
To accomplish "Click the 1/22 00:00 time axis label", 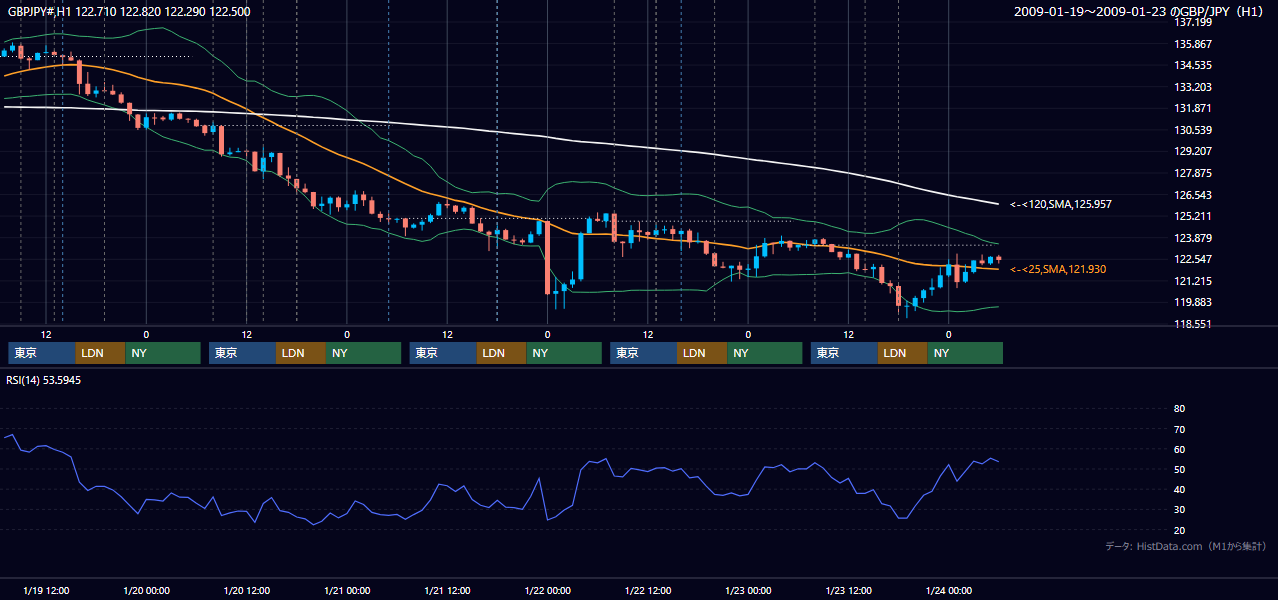I will click(547, 591).
